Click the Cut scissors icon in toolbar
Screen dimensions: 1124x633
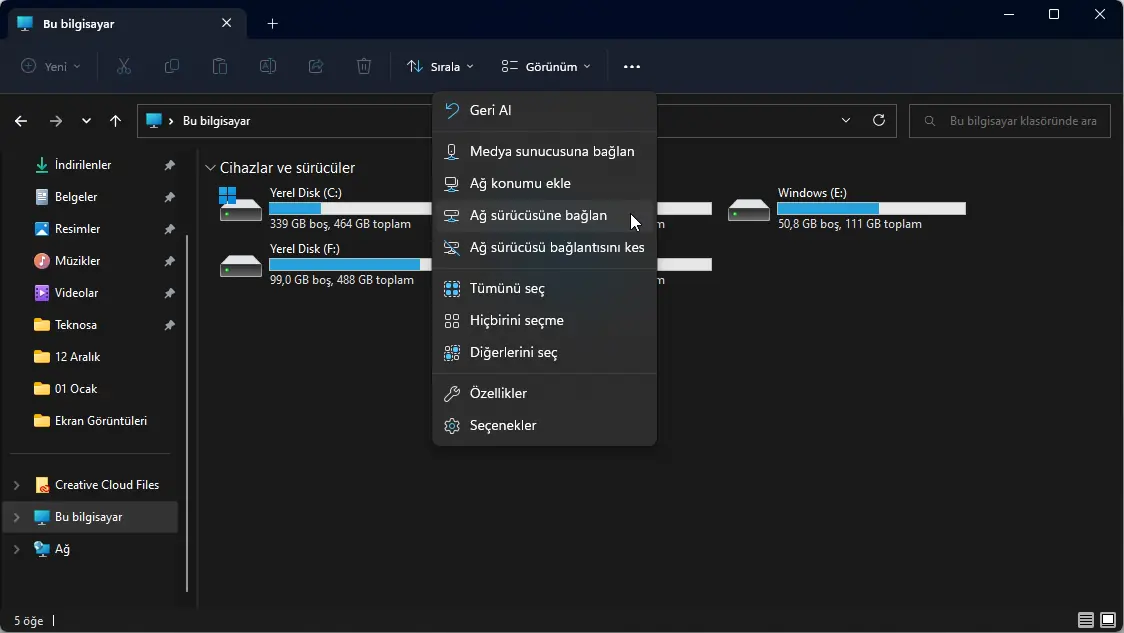click(124, 66)
